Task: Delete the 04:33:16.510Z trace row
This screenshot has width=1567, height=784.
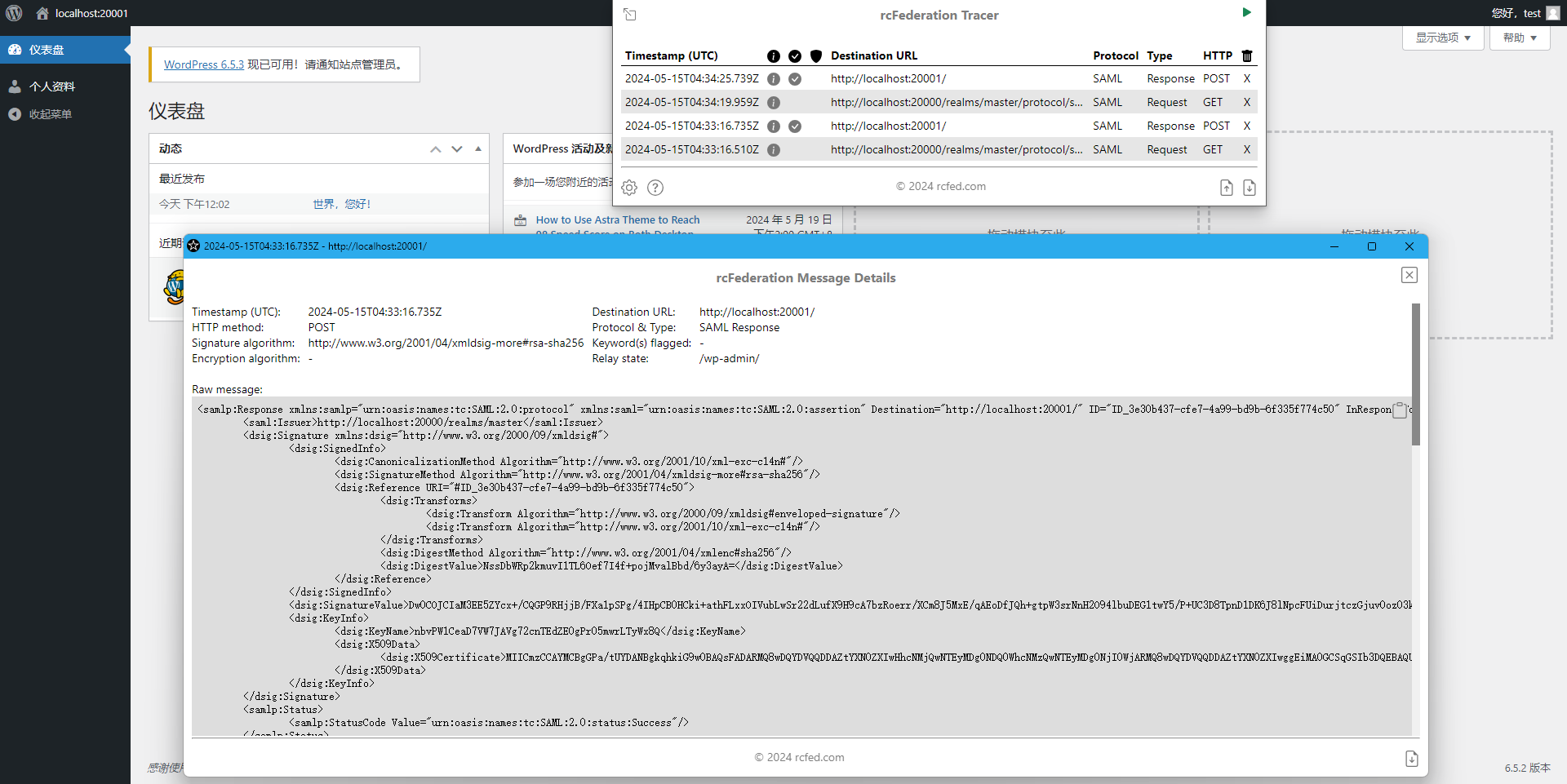Action: coord(1246,150)
